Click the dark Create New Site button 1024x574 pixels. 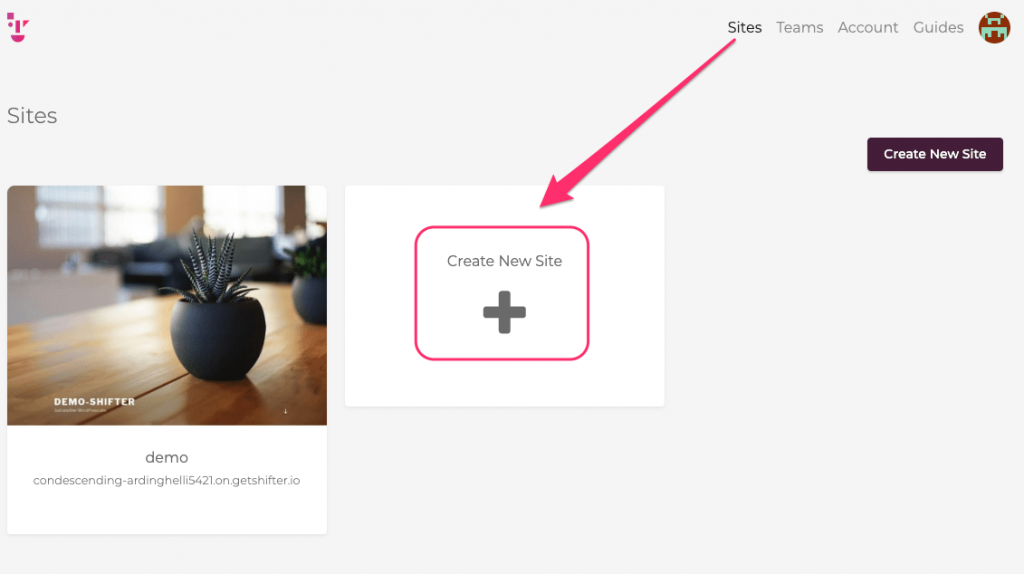click(935, 154)
